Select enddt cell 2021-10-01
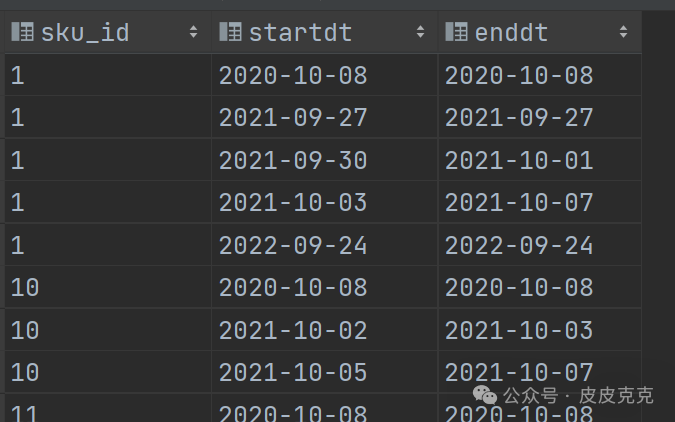The image size is (675, 422). [x=540, y=160]
